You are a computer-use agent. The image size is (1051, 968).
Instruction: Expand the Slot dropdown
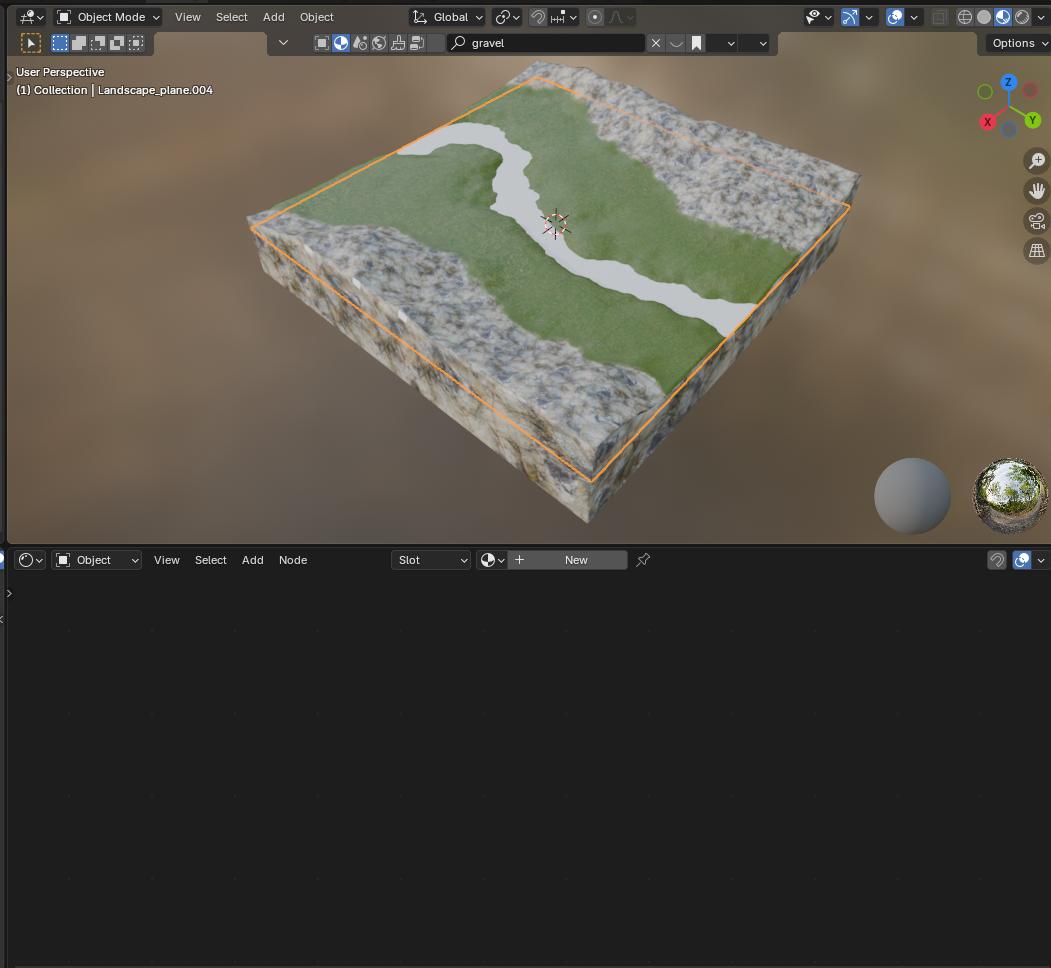(x=431, y=560)
